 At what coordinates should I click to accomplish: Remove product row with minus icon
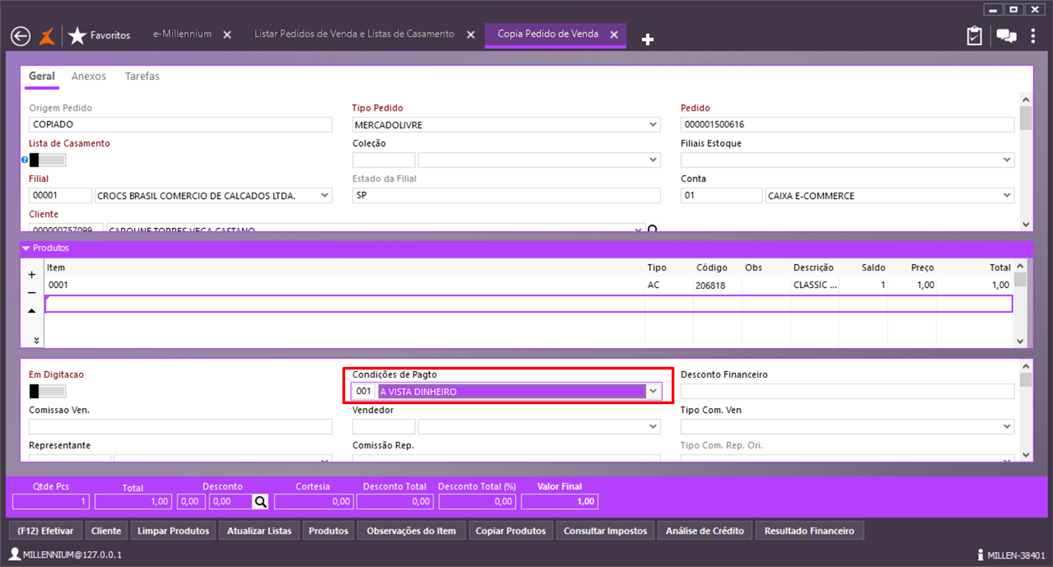pos(32,293)
